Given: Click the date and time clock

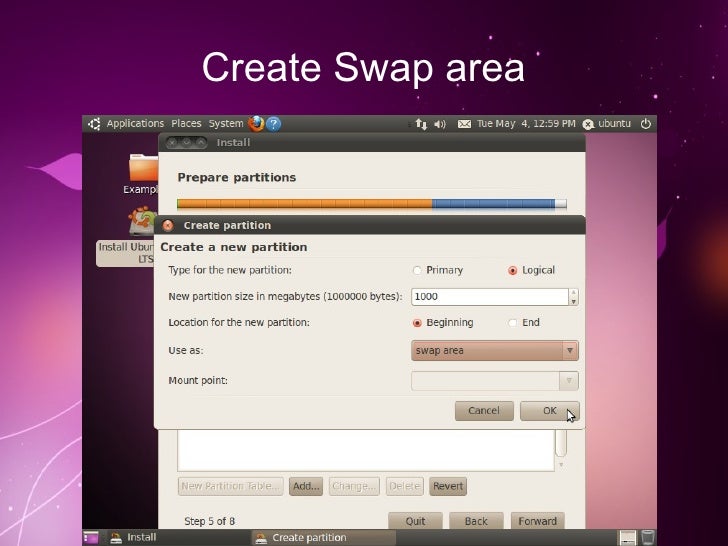Looking at the screenshot, I should click(526, 124).
